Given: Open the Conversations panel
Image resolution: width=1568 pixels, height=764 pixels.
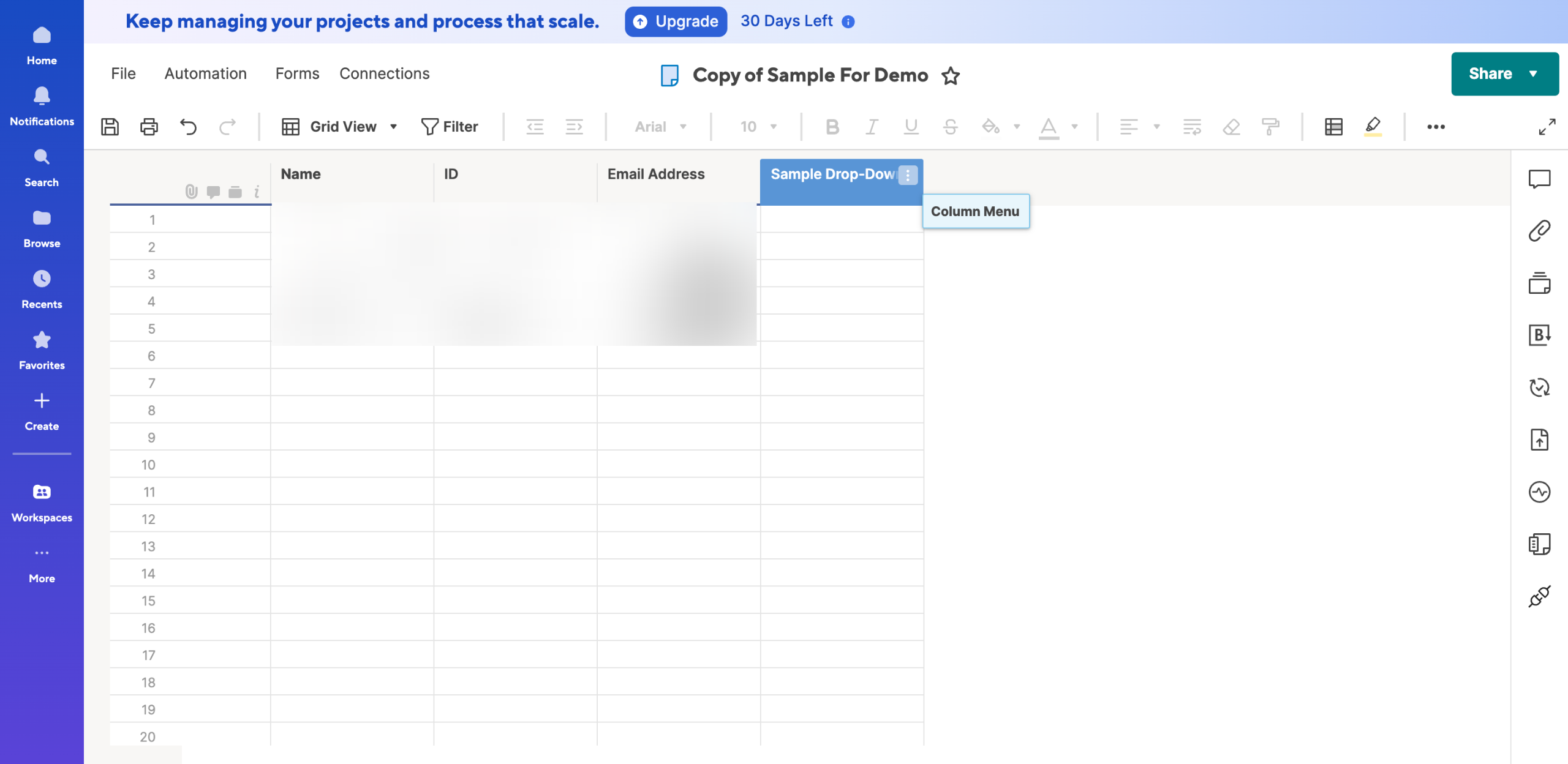Looking at the screenshot, I should (x=1540, y=179).
